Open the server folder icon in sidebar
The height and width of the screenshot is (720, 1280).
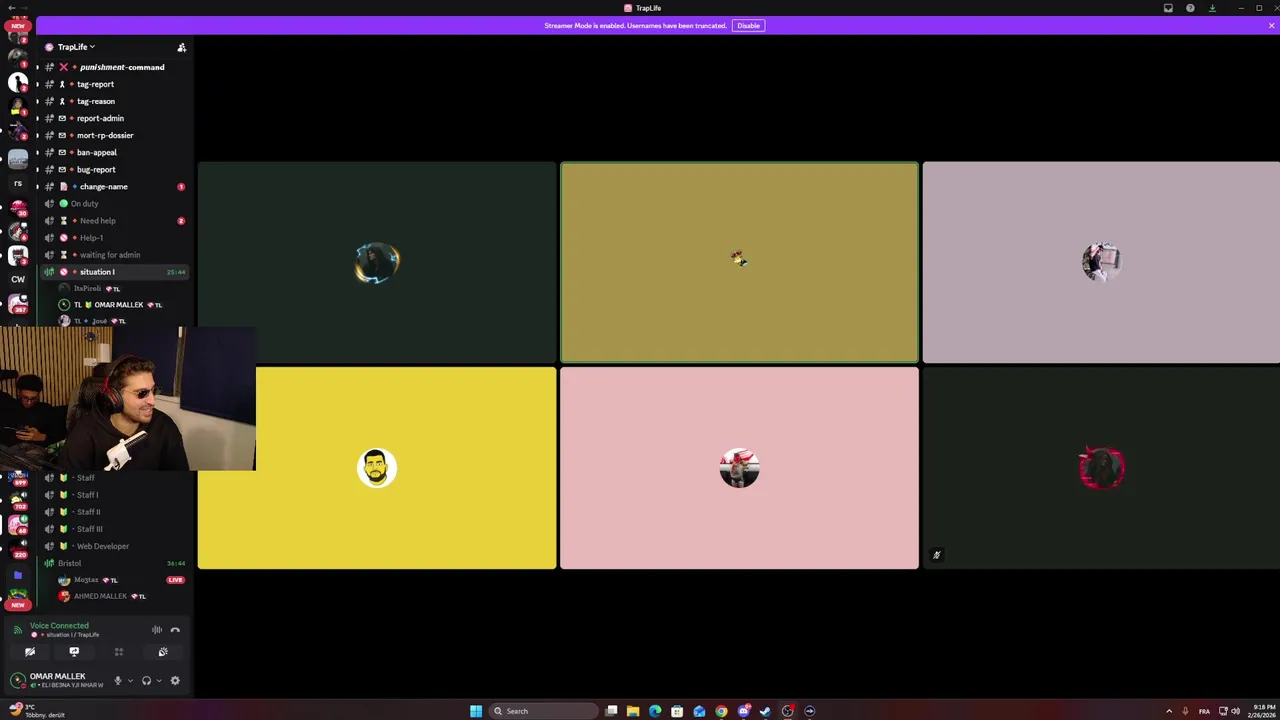point(18,575)
